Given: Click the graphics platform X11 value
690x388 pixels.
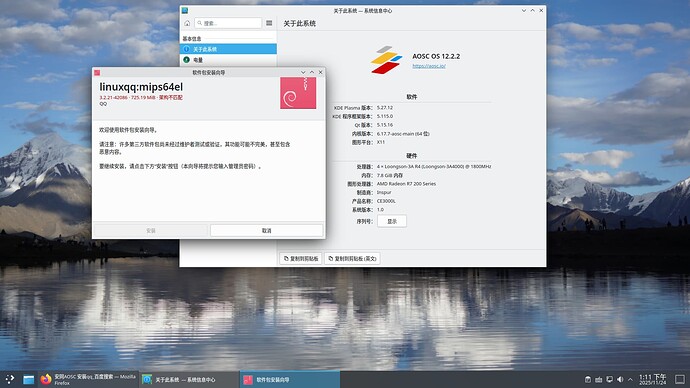Looking at the screenshot, I should 381,142.
